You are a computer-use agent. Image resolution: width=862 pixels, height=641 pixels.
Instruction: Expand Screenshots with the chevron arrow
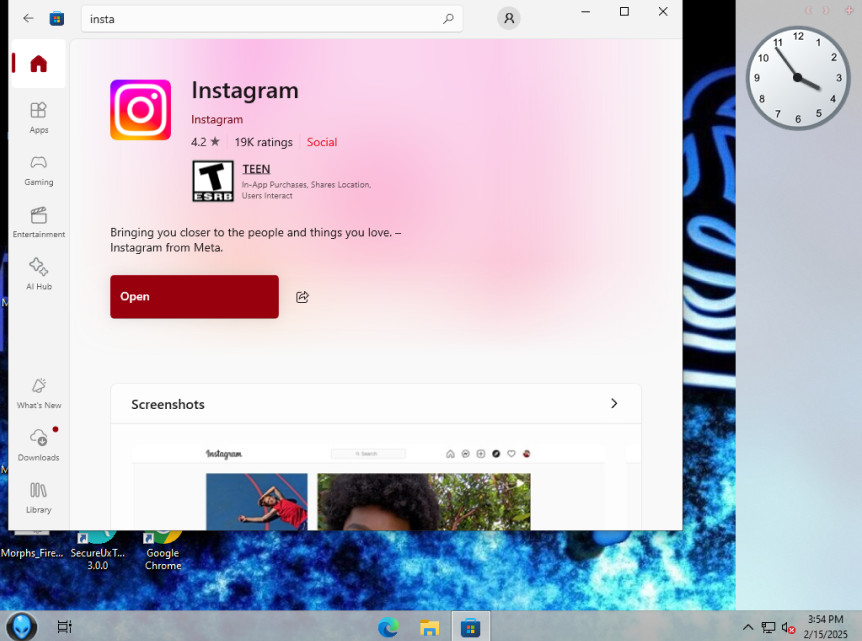click(614, 404)
